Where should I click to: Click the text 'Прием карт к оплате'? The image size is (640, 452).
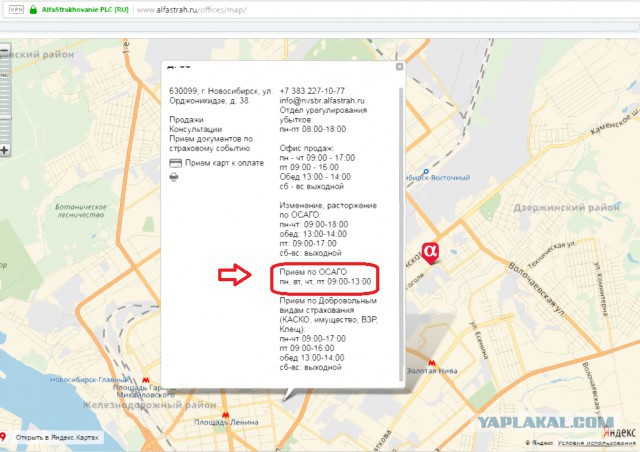[224, 163]
